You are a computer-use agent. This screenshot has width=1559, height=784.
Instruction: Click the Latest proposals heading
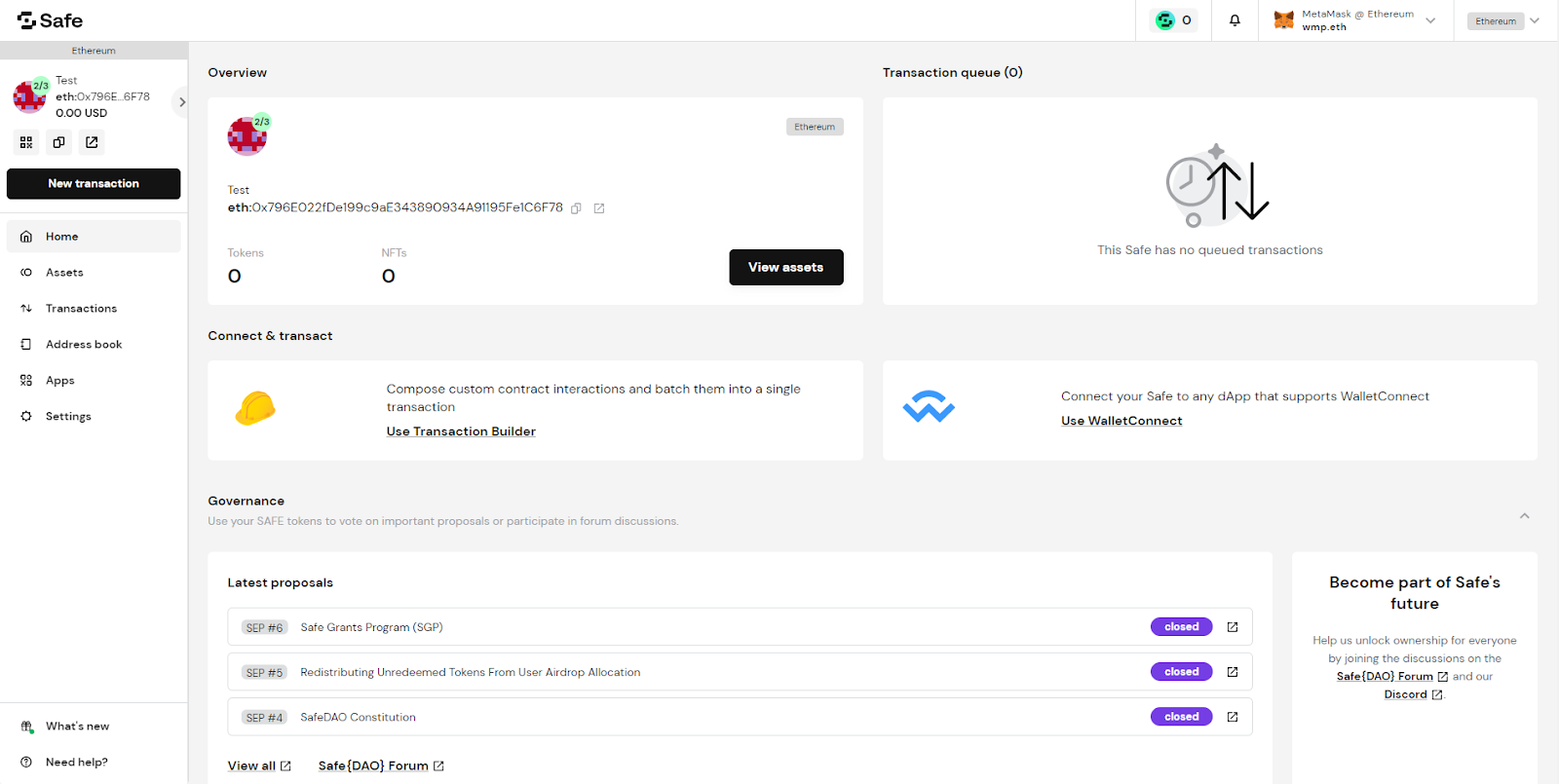point(281,583)
